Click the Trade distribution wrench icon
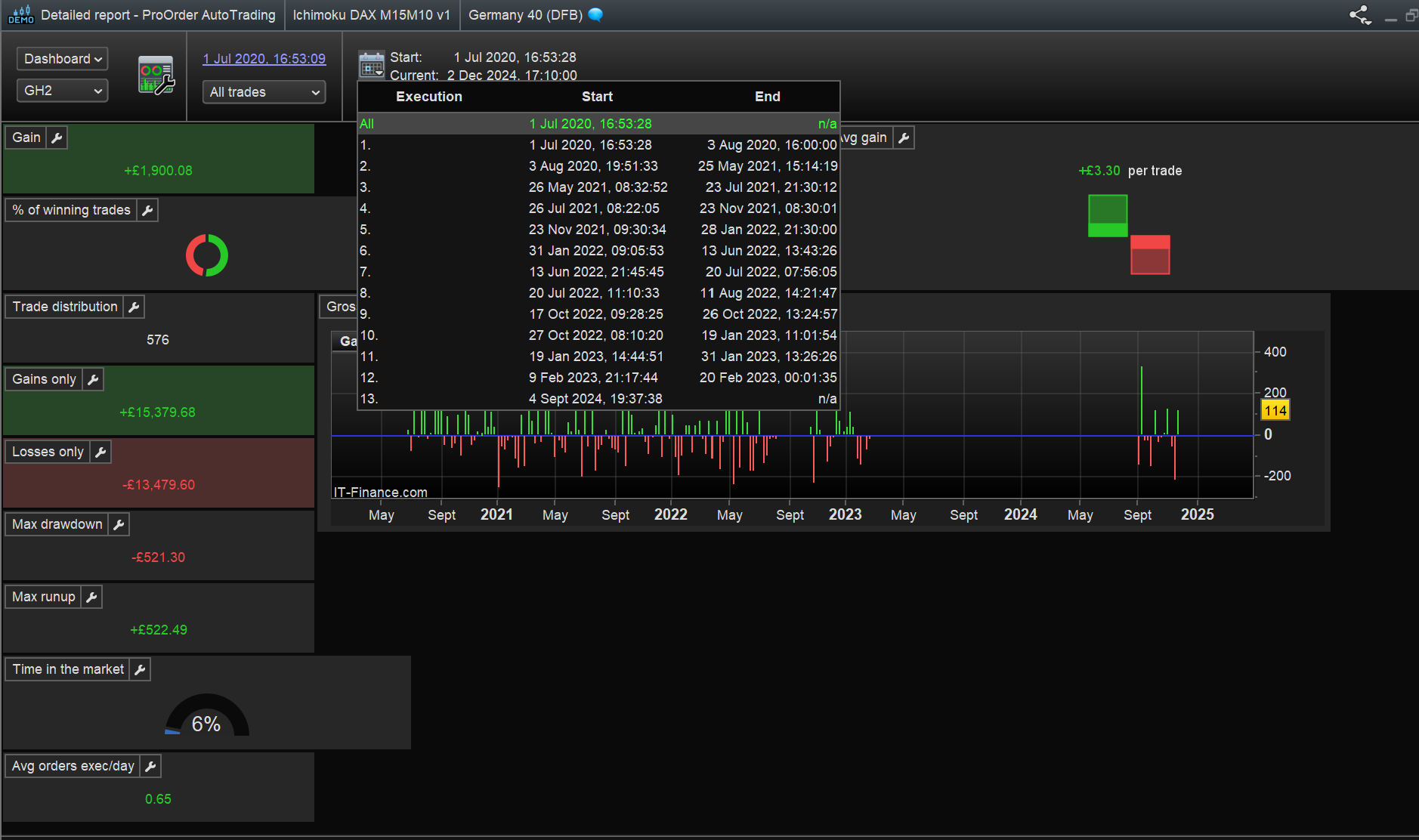The image size is (1419, 840). [x=134, y=307]
